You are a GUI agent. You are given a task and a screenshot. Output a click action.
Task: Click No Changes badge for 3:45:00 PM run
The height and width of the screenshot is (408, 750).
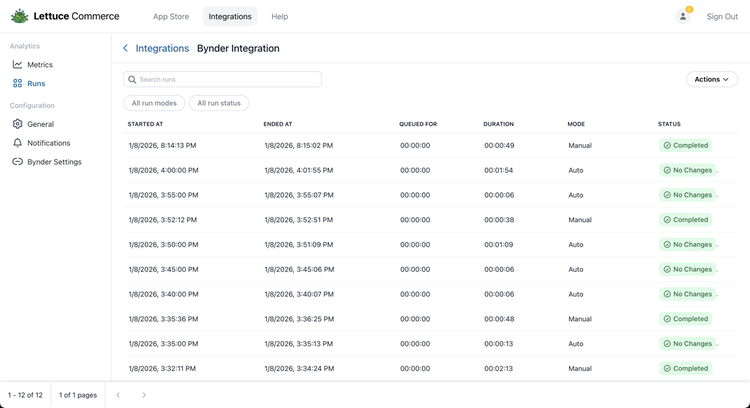coord(687,269)
